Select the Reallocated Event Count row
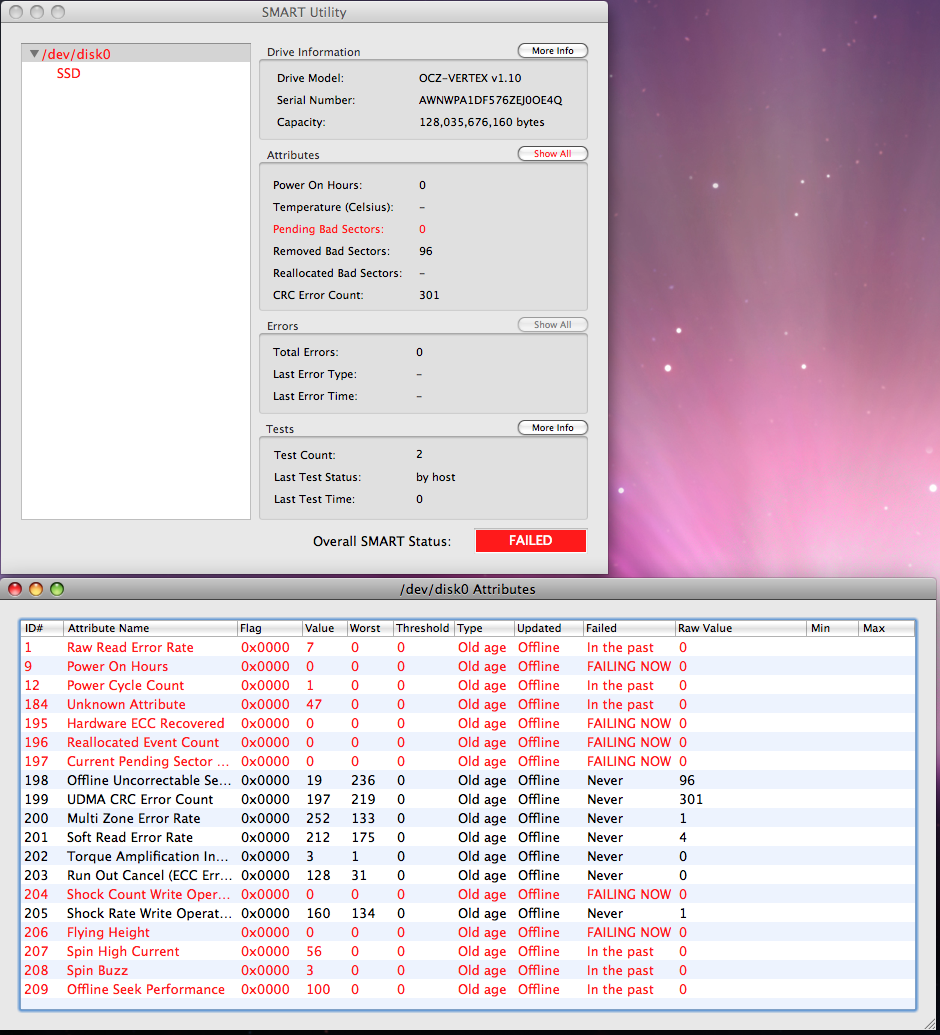Viewport: 940px width, 1035px height. pos(468,743)
